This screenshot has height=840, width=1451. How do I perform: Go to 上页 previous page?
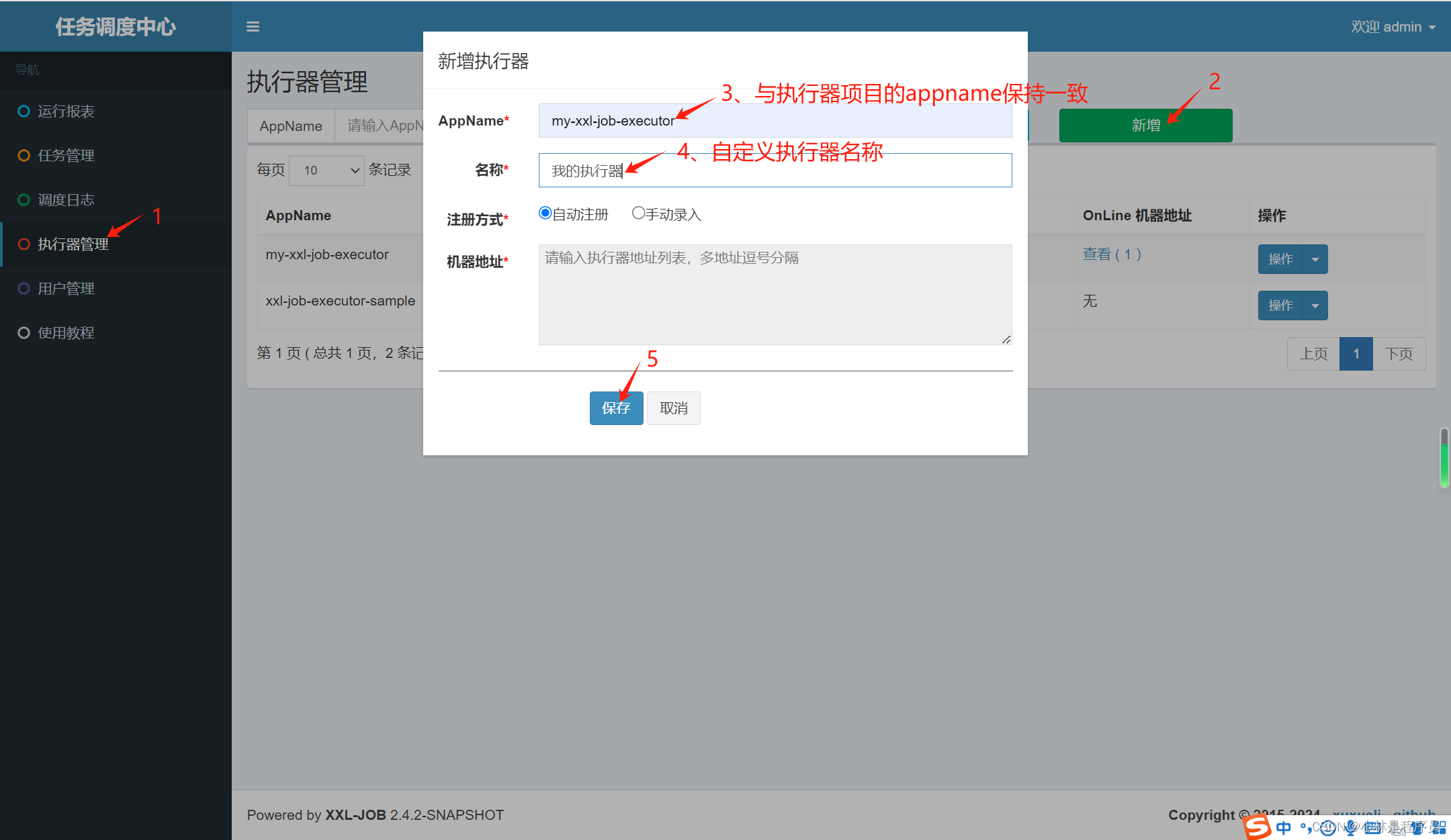pos(1313,354)
